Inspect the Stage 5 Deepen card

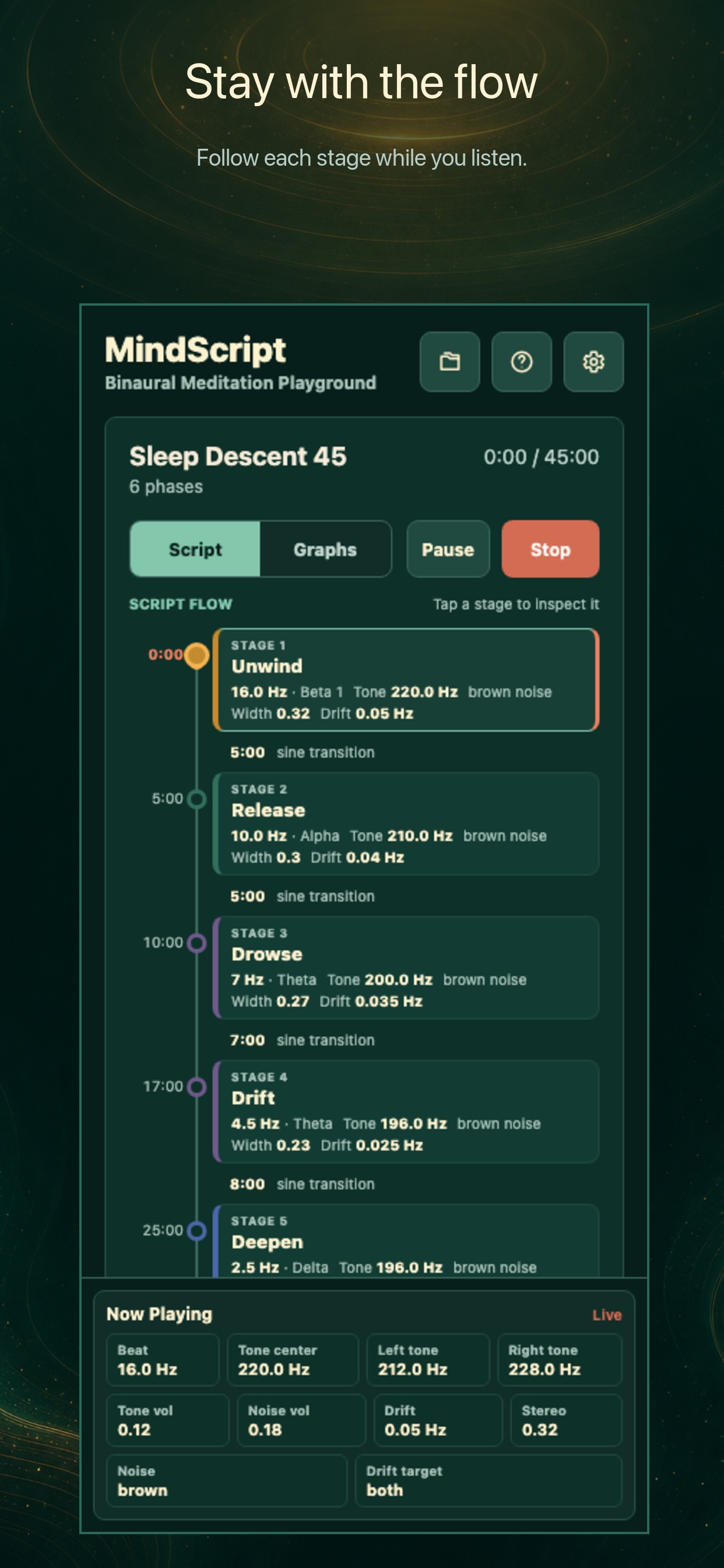tap(406, 1241)
